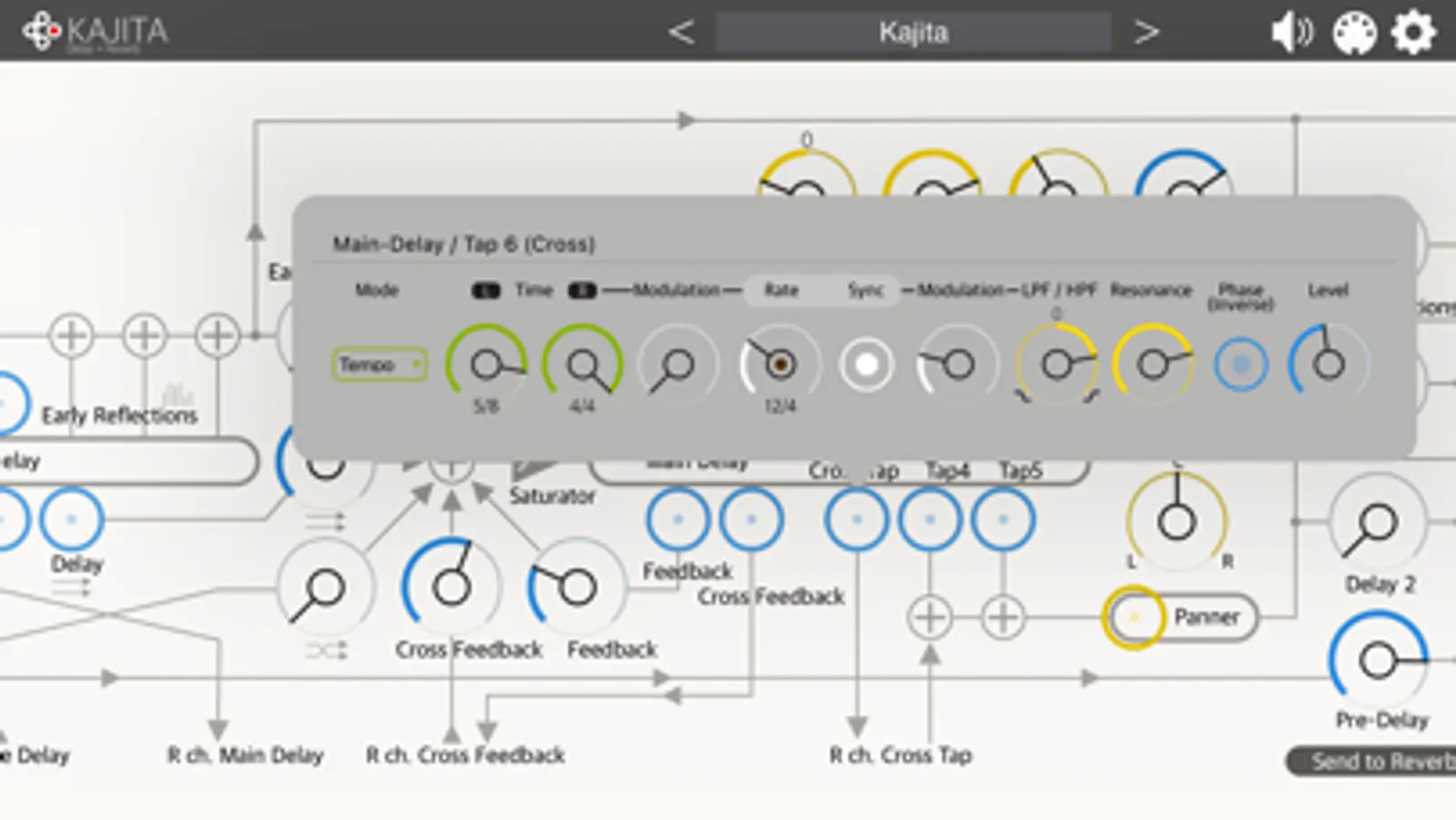Toggle the Tap5 button
The image size is (1456, 820).
coord(1003,519)
